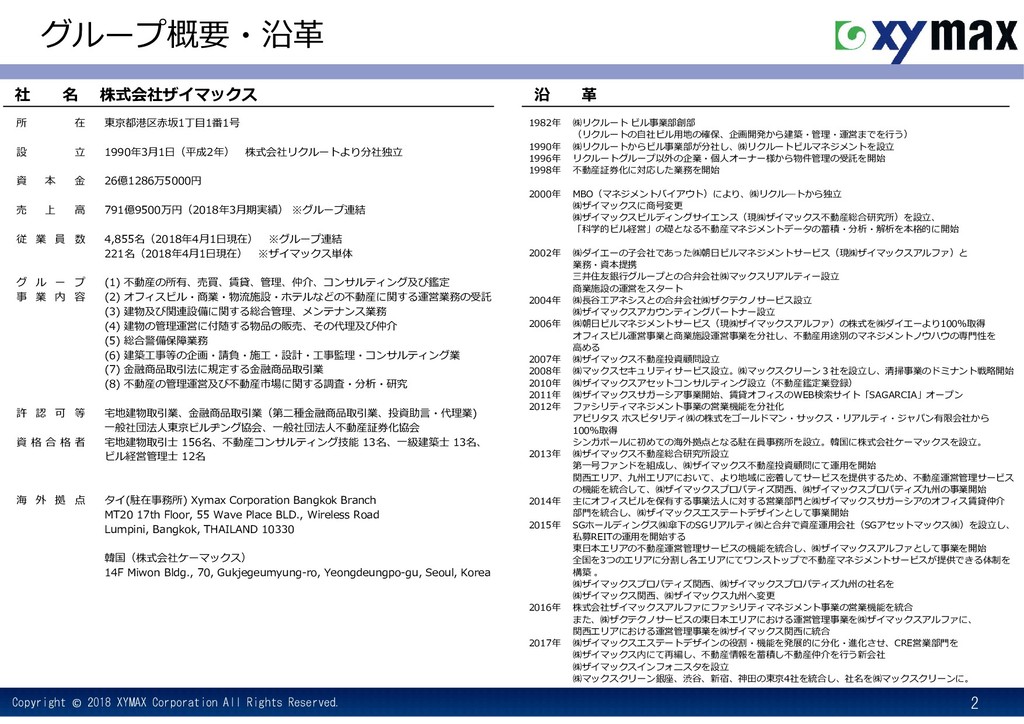Screen dimensions: 1024x724
Task: Click the 海外拠点 label
Action: (50, 500)
